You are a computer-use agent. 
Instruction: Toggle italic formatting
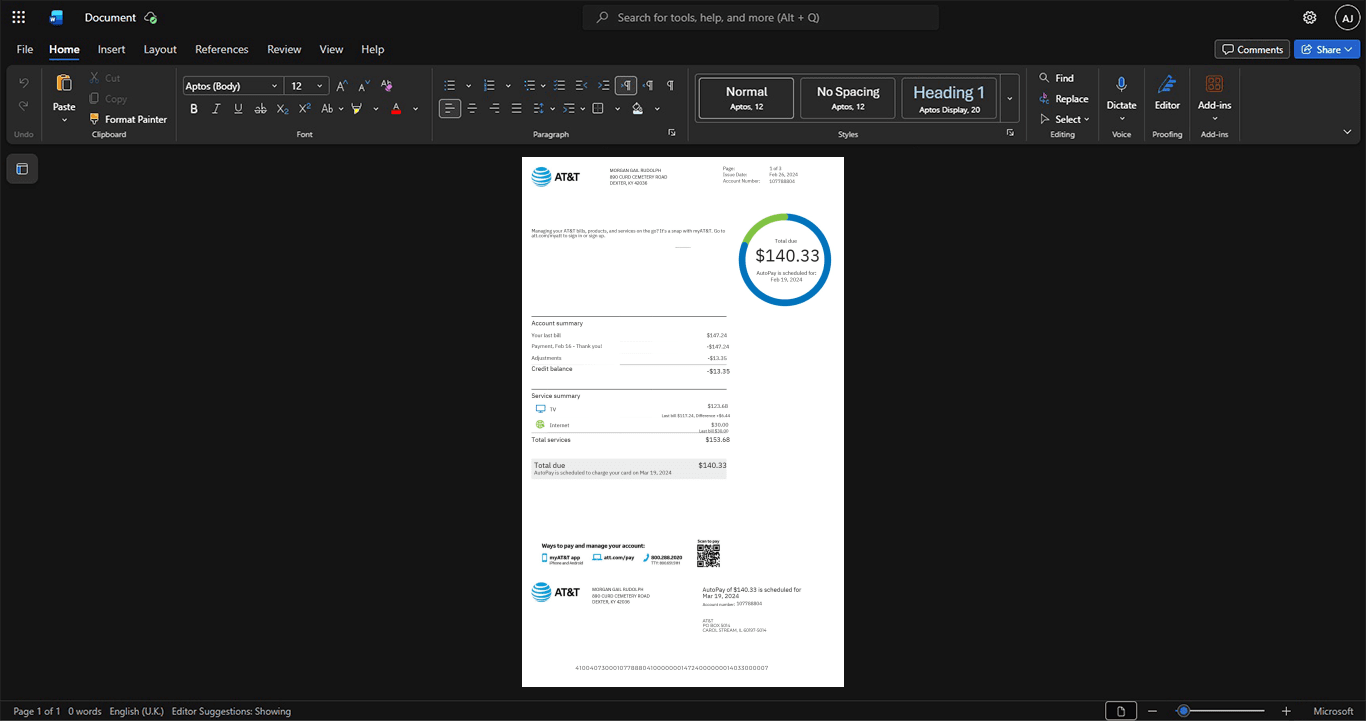coord(216,108)
